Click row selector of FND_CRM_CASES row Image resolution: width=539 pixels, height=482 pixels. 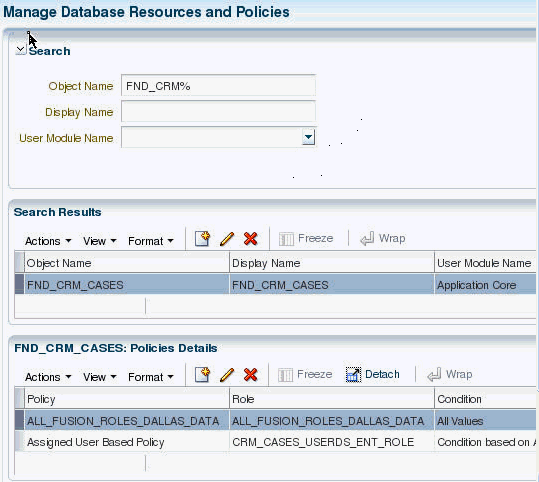(20, 284)
